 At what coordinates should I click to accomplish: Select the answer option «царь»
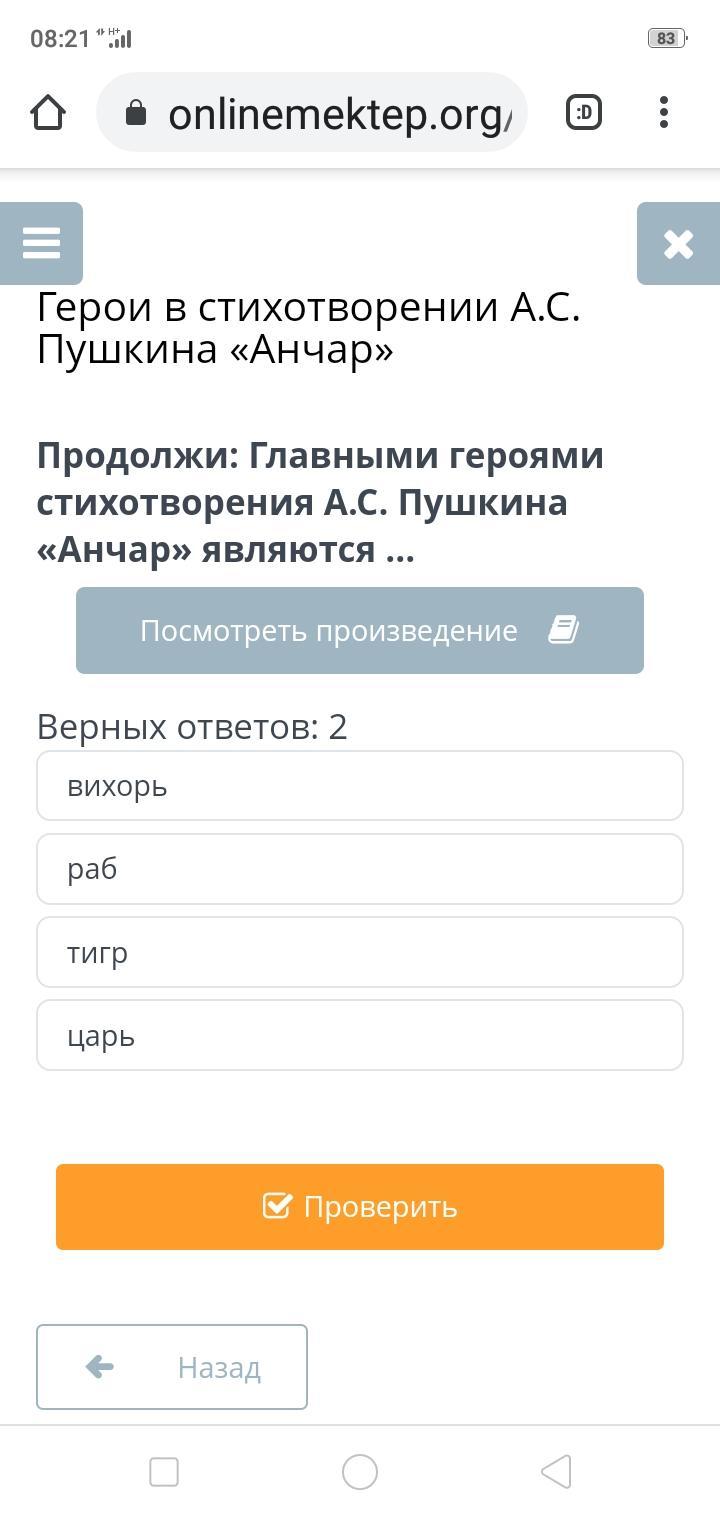360,1035
